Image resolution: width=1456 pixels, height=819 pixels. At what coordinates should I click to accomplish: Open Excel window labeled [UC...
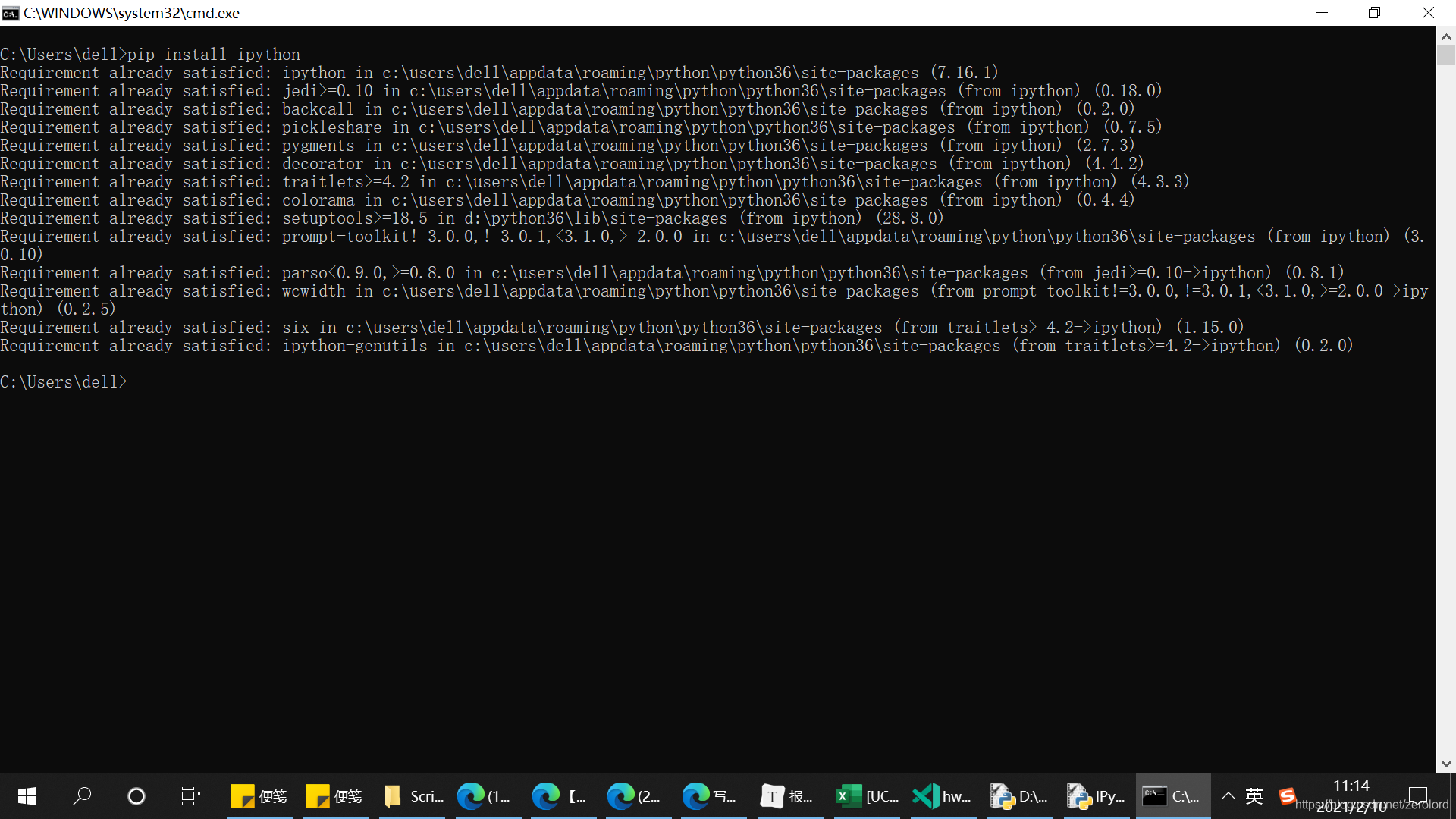[866, 796]
